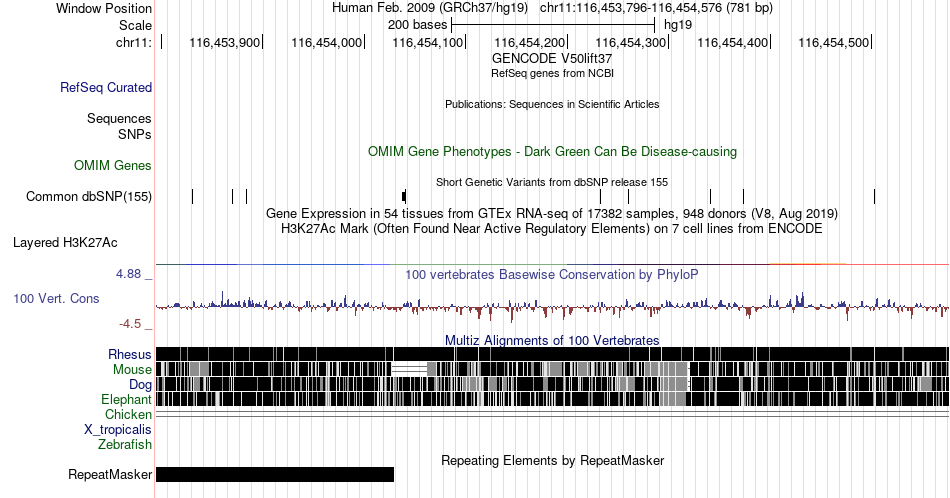Click the GTEx Gene Expression track title

coord(552,213)
